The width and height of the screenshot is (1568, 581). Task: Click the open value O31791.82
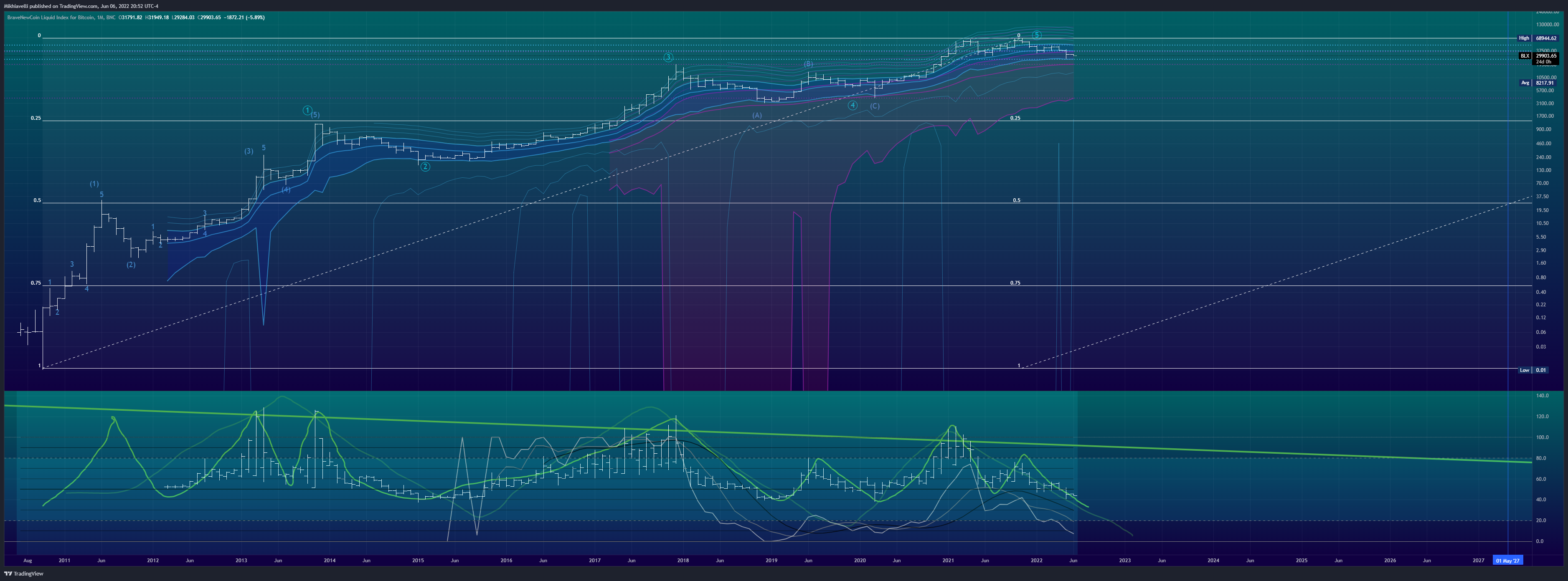coord(131,18)
